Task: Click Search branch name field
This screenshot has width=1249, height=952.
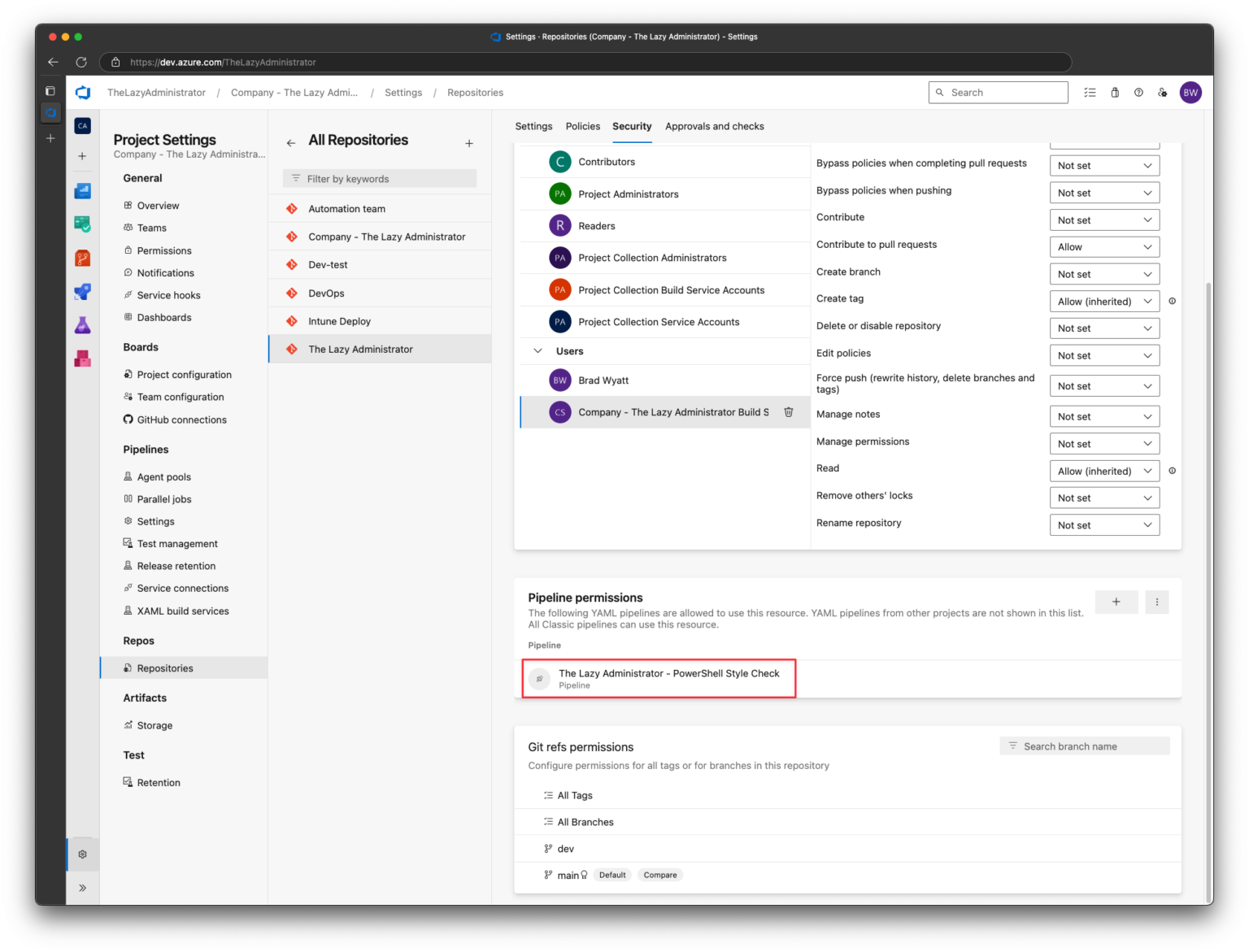Action: coord(1085,746)
